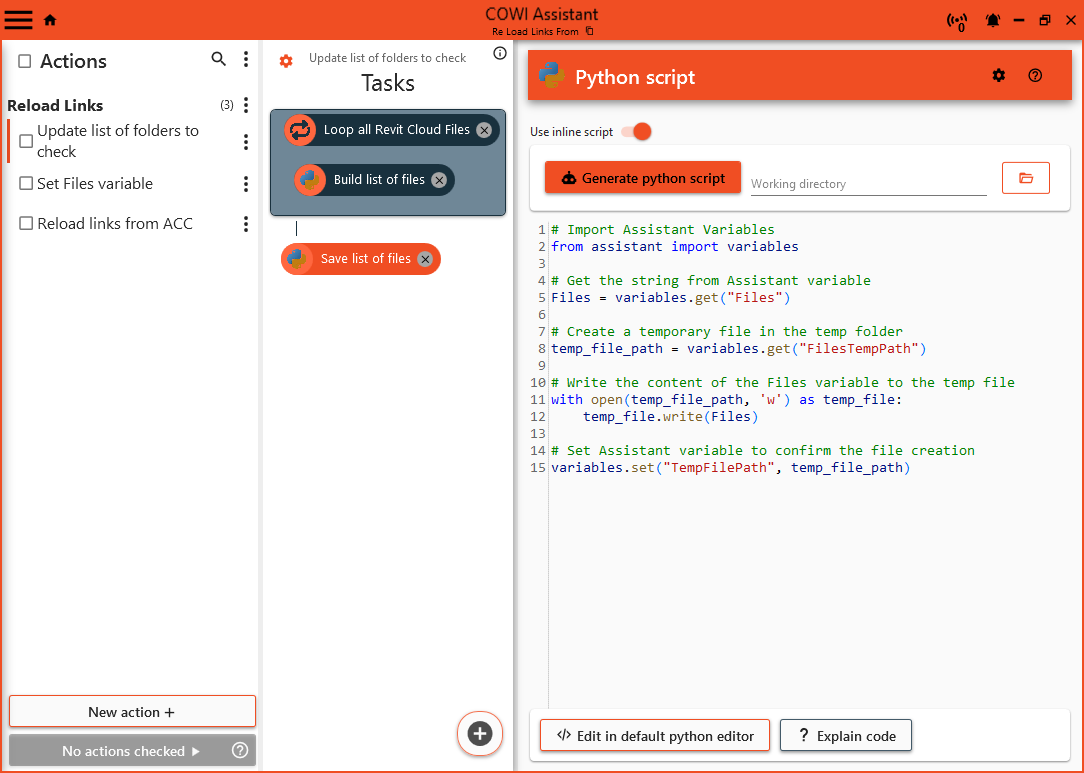Click the tasks info icon
This screenshot has height=773, width=1084.
500,54
